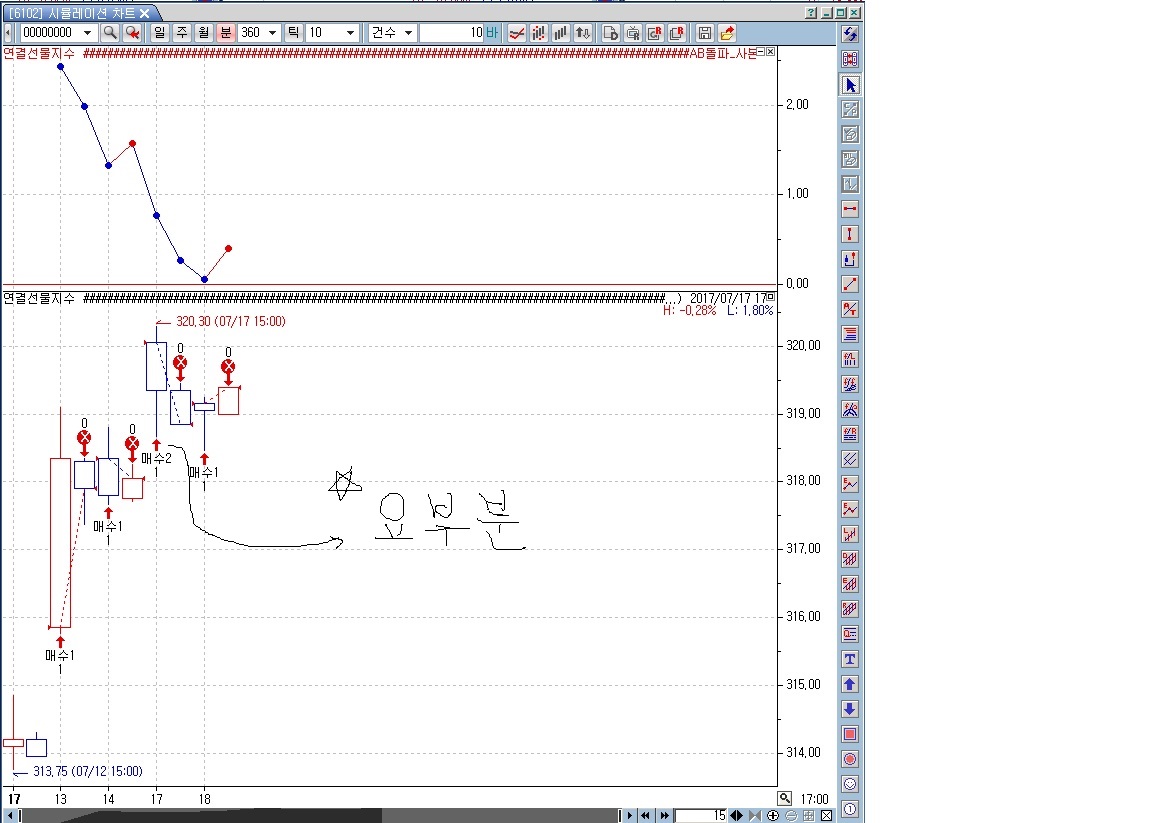The image size is (1152, 823).
Task: Toggle the 분 (minute) period button
Action: [x=226, y=32]
